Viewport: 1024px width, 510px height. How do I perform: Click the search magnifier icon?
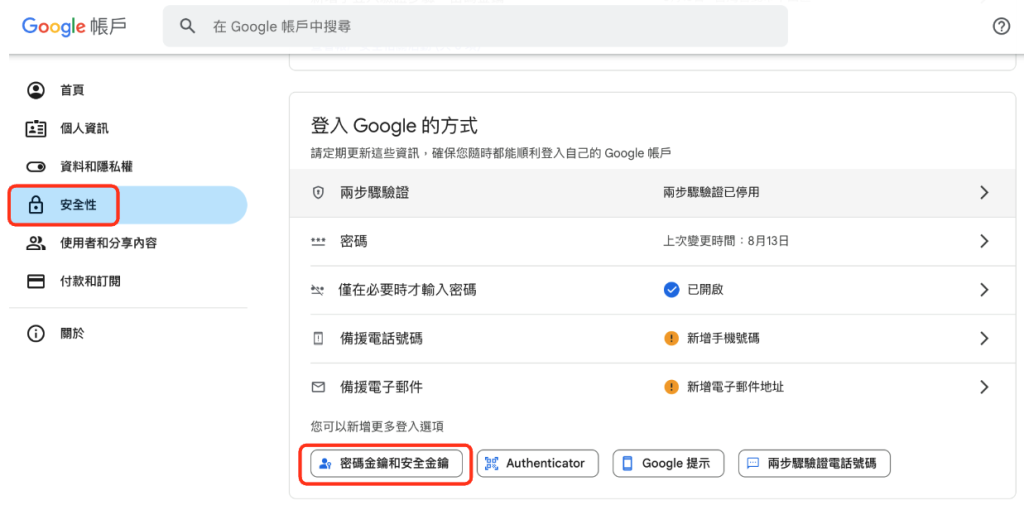click(187, 26)
